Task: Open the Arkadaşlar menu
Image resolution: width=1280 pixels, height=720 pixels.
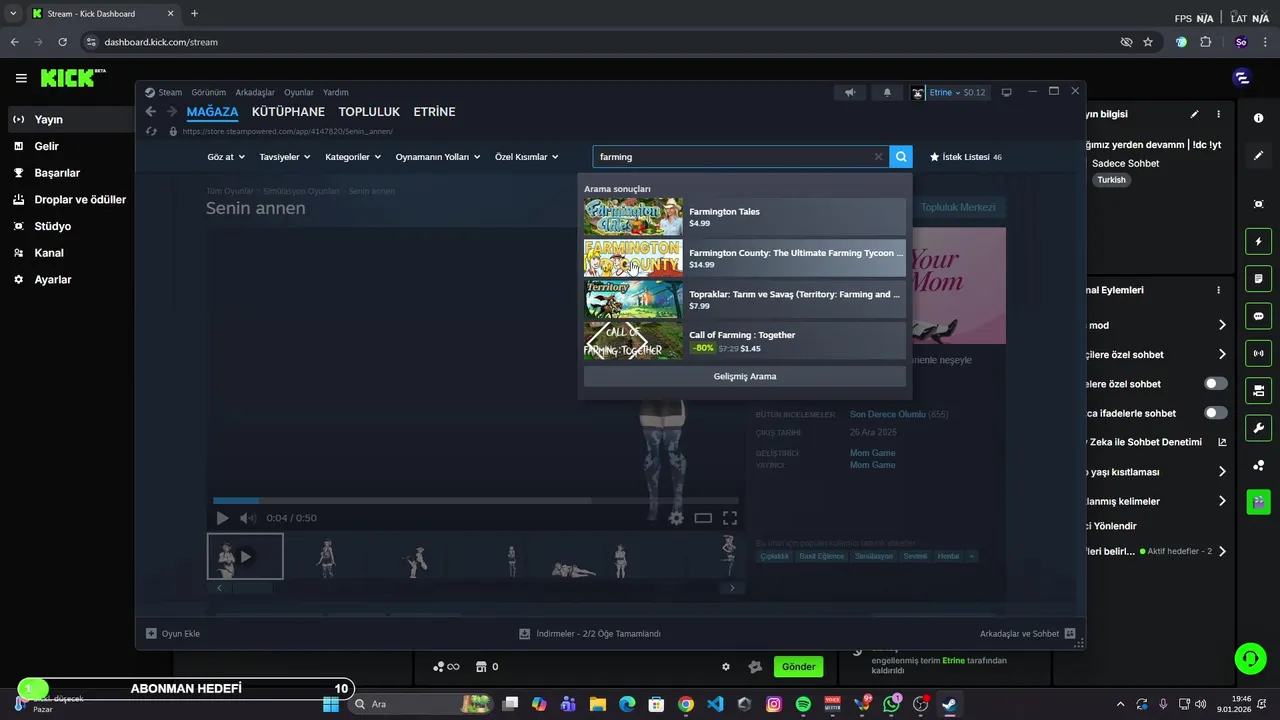Action: coord(255,92)
